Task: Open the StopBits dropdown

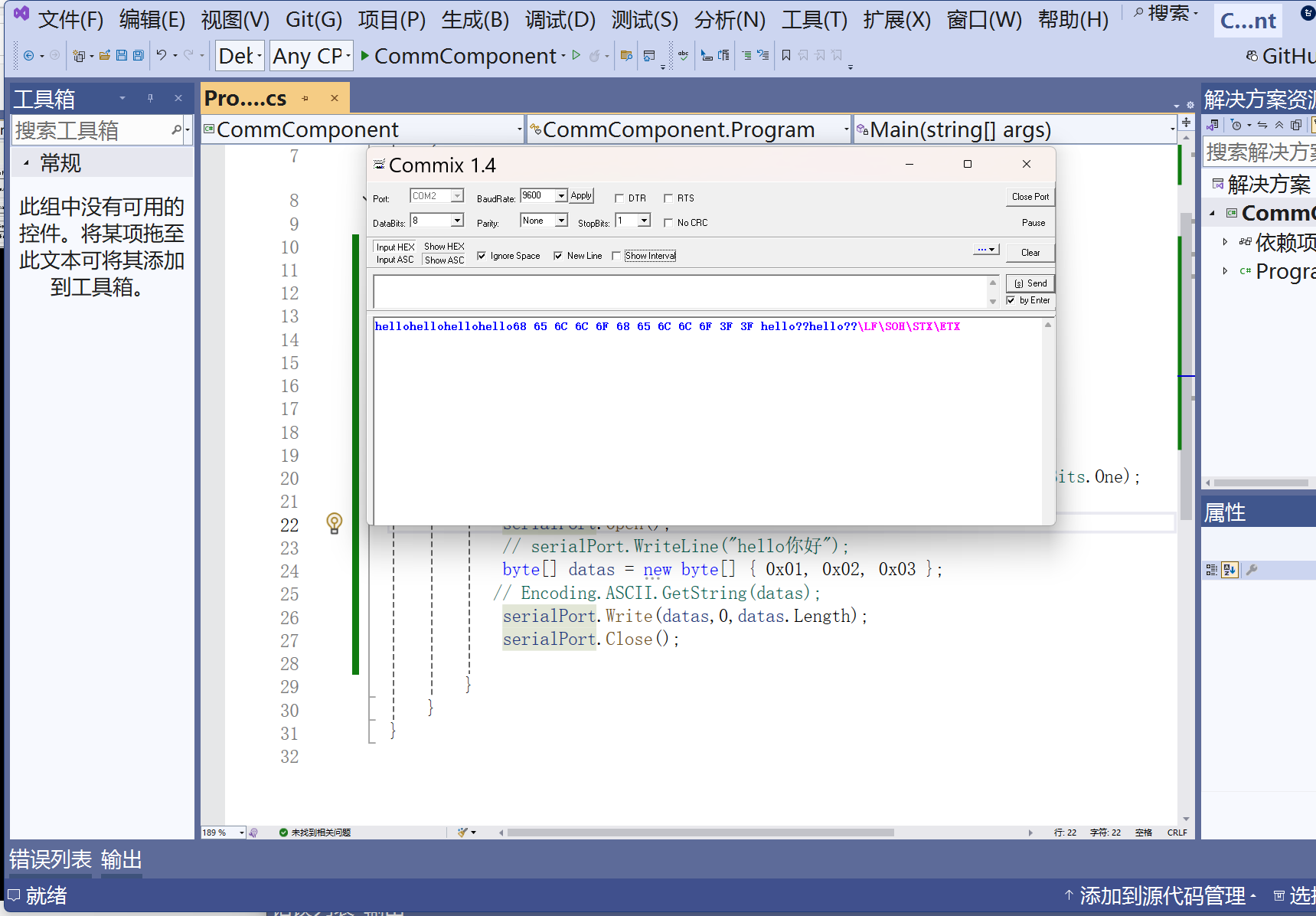Action: click(x=644, y=221)
